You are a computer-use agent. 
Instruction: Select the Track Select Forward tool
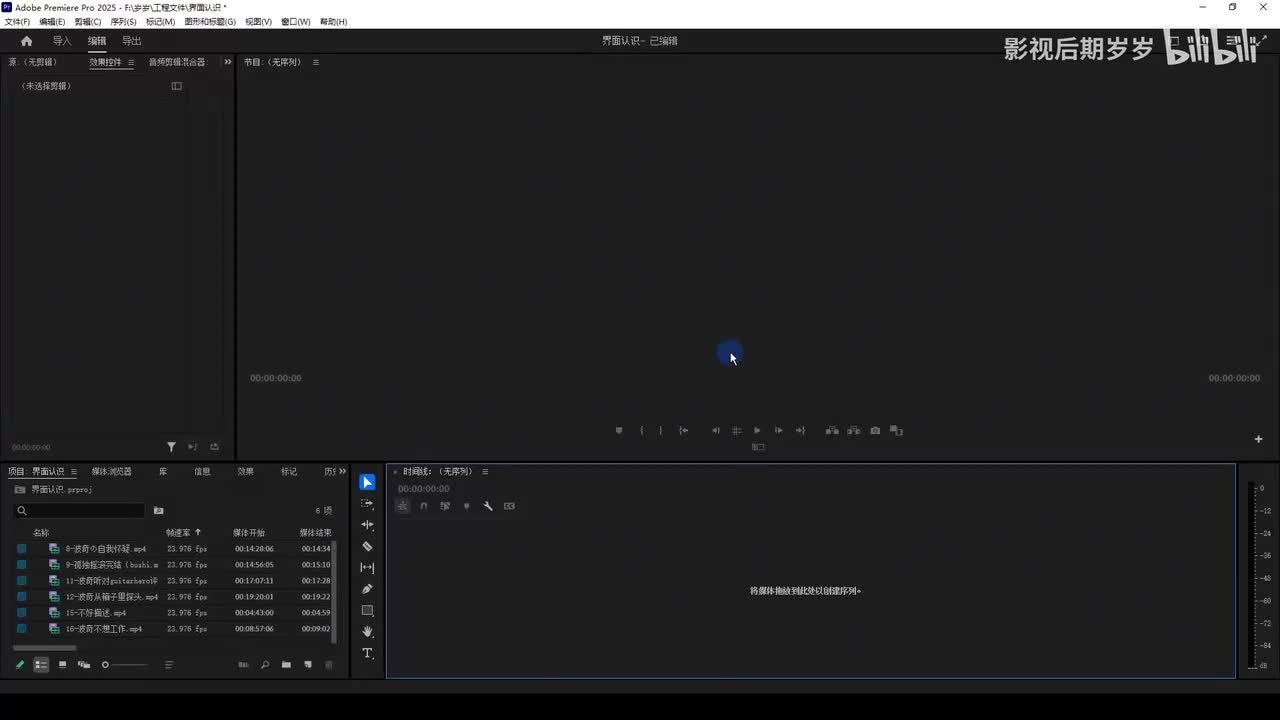click(367, 504)
